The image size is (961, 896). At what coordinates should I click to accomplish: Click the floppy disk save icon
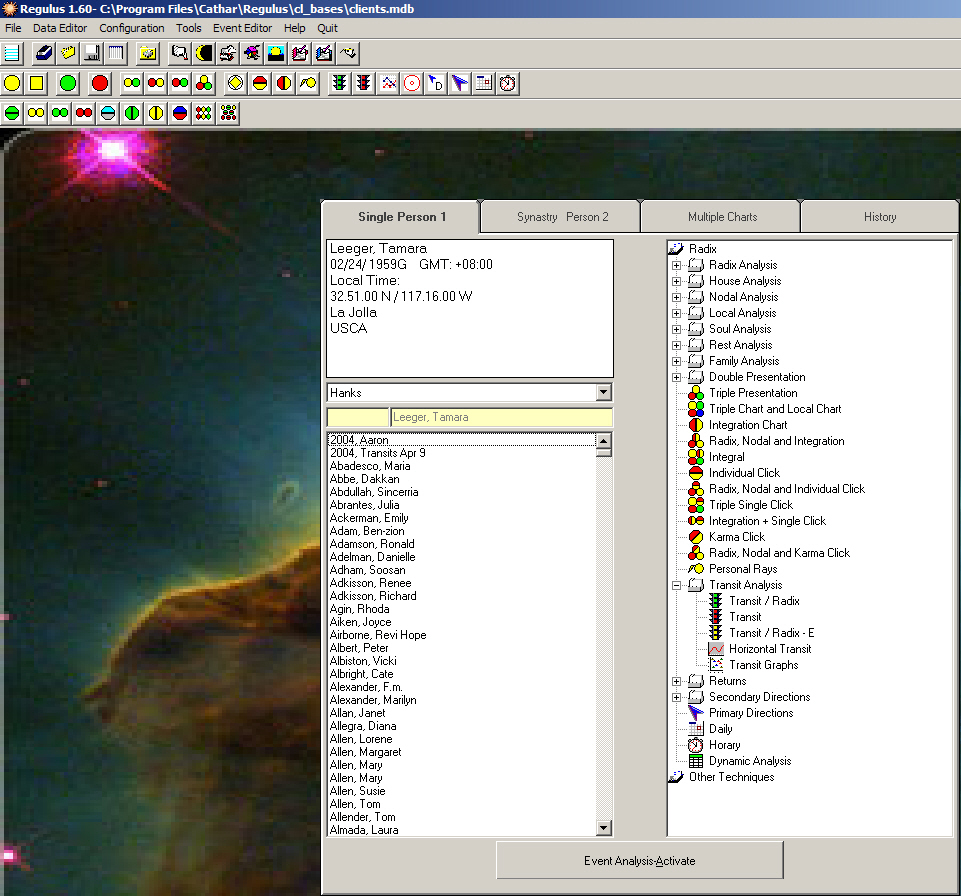click(92, 53)
